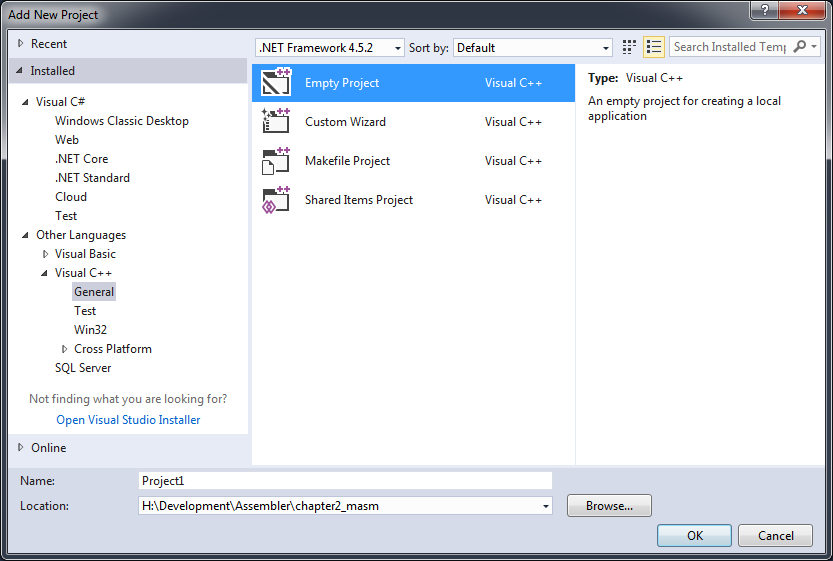Click the Open Visual Studio Installer link

(128, 420)
